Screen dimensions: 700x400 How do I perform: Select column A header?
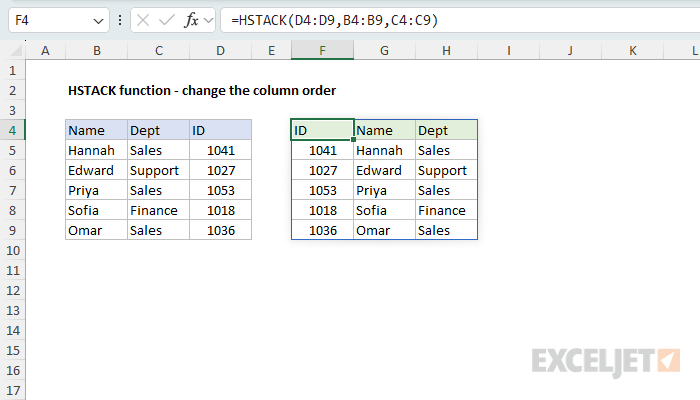point(45,51)
